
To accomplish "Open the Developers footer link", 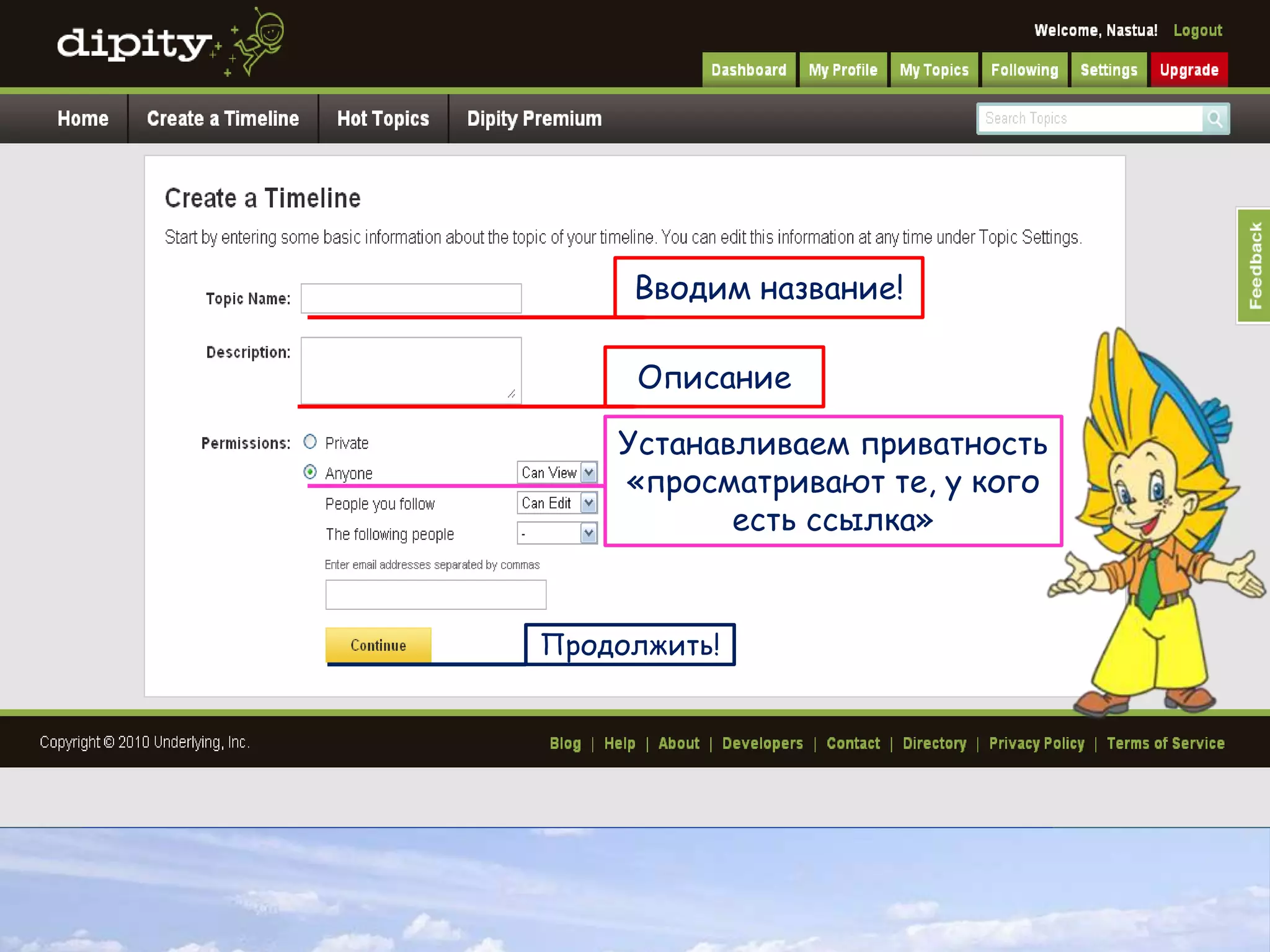I will pos(763,743).
